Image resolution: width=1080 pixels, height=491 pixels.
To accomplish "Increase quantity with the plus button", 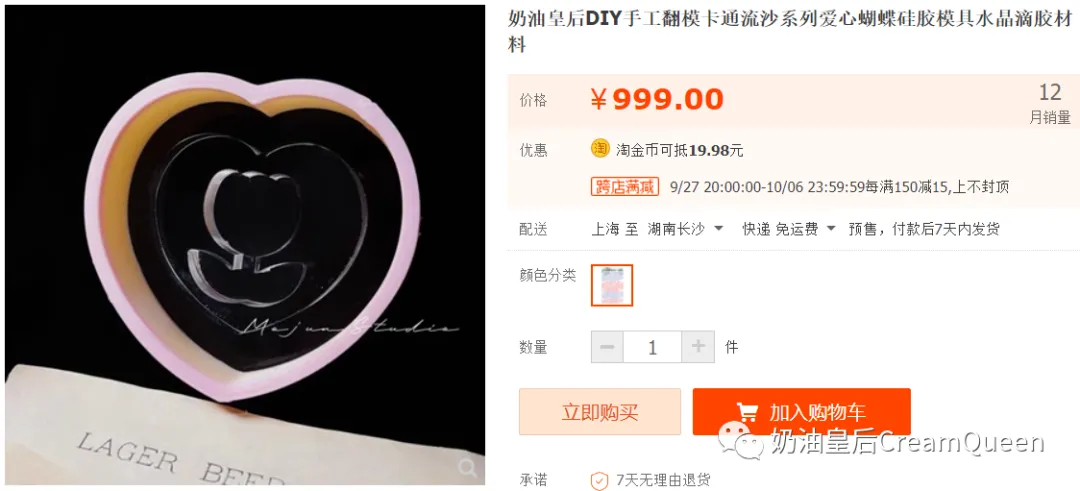I will coord(698,347).
